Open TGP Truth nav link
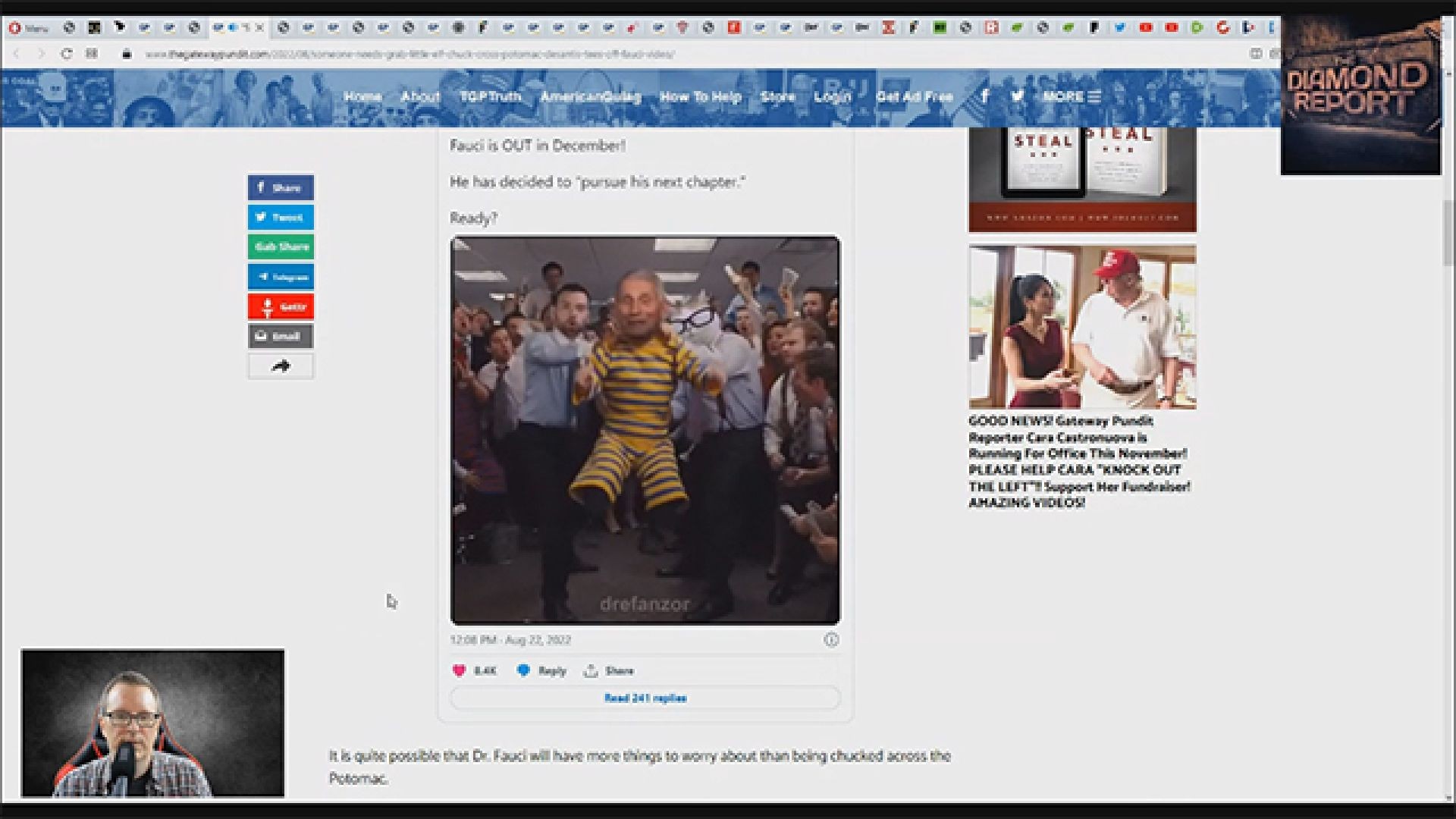 pos(490,96)
